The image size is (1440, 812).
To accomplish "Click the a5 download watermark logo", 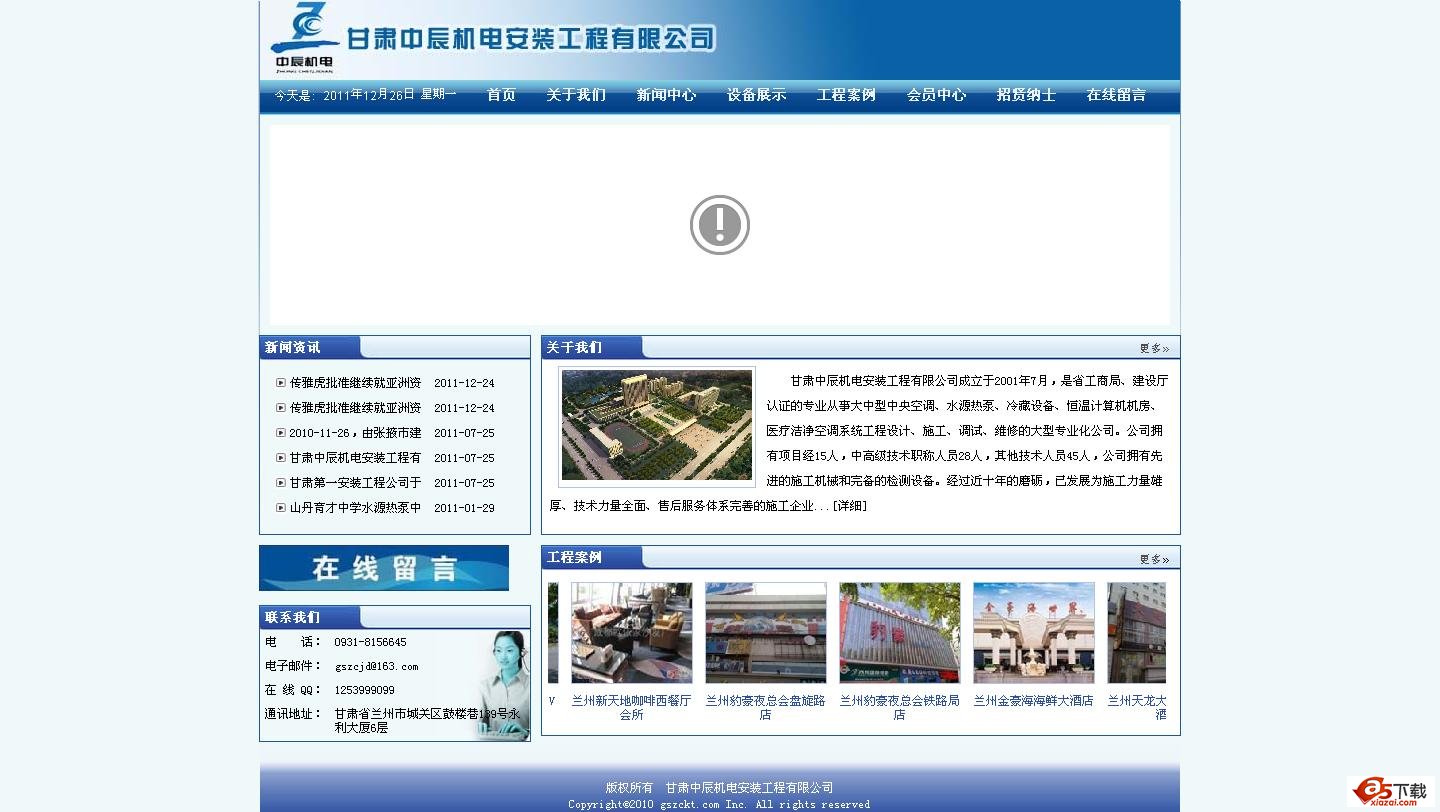I will coord(1390,791).
